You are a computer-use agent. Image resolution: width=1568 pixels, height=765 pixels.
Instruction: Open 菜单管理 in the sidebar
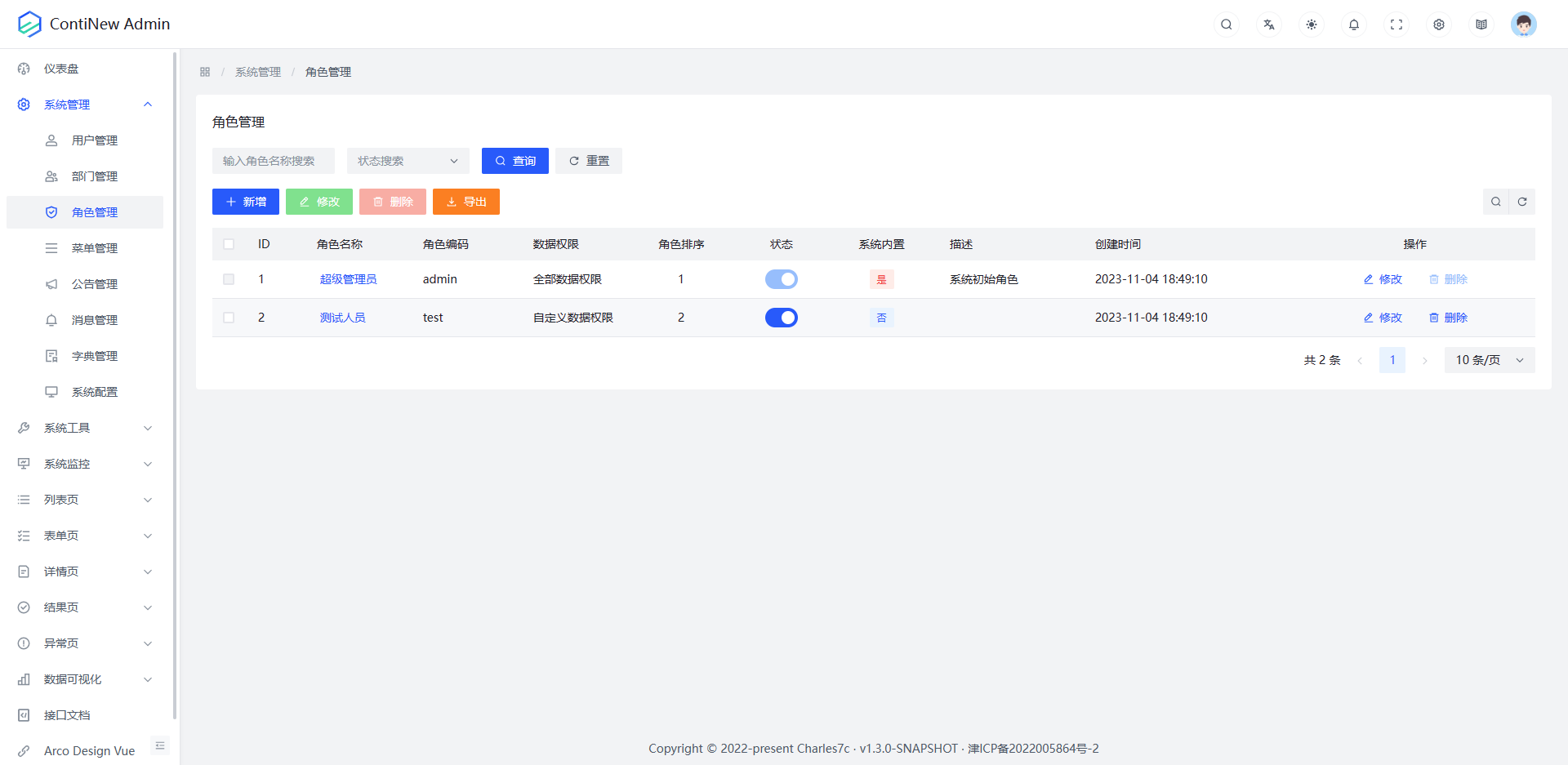[x=93, y=247]
